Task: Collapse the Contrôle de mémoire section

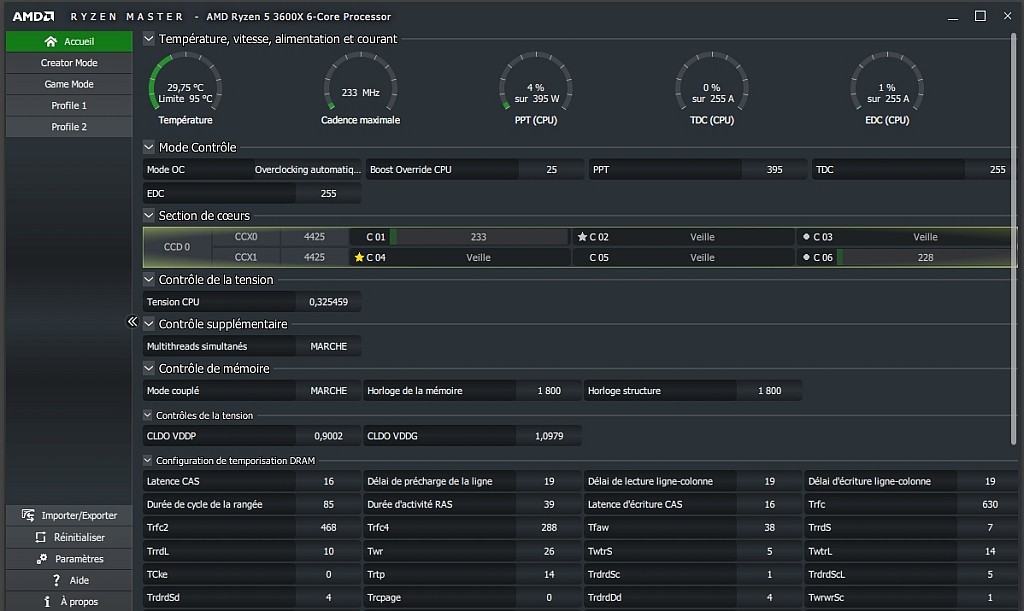Action: pos(149,368)
